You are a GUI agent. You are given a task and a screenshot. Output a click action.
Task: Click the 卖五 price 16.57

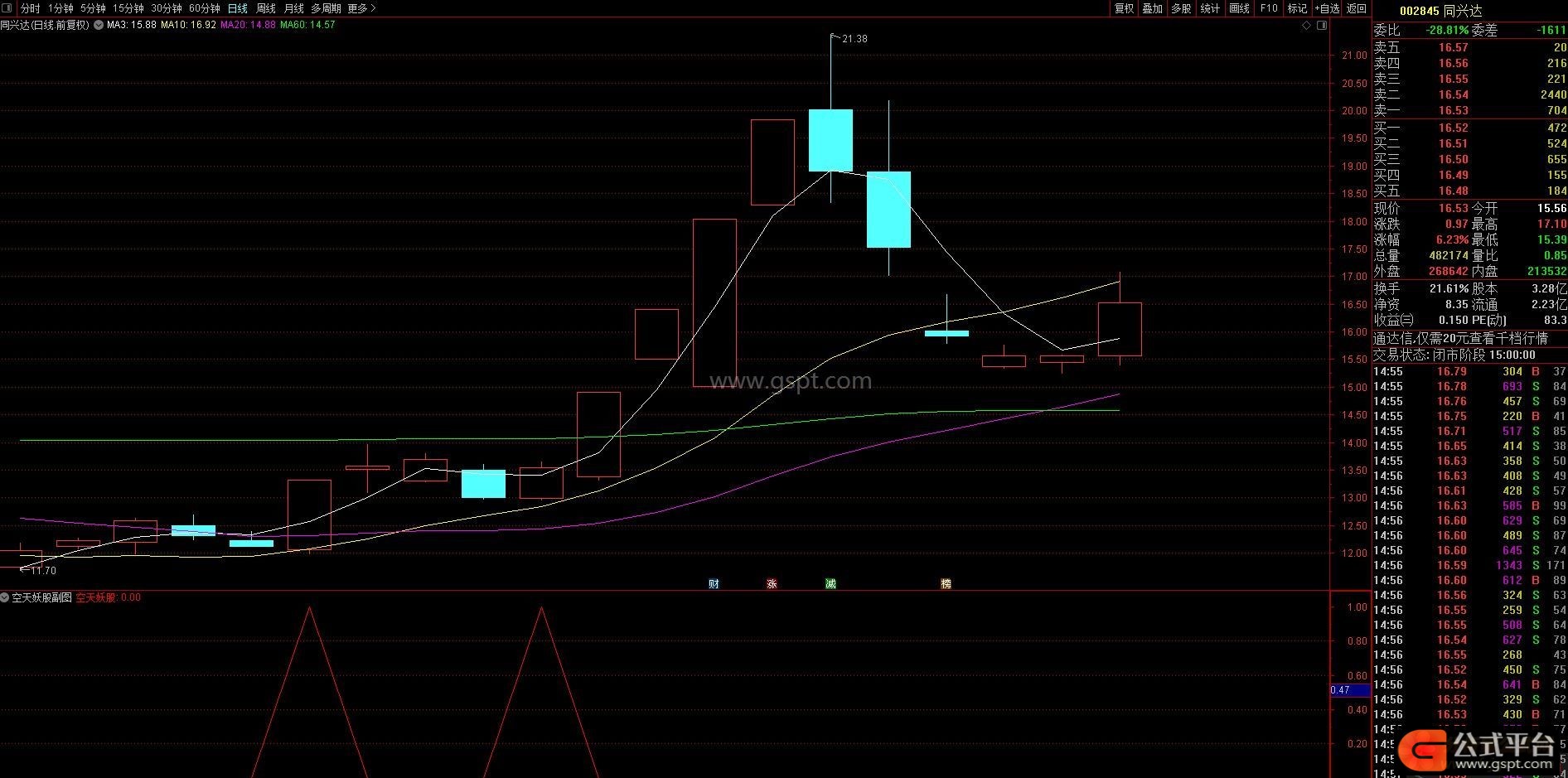(1453, 47)
